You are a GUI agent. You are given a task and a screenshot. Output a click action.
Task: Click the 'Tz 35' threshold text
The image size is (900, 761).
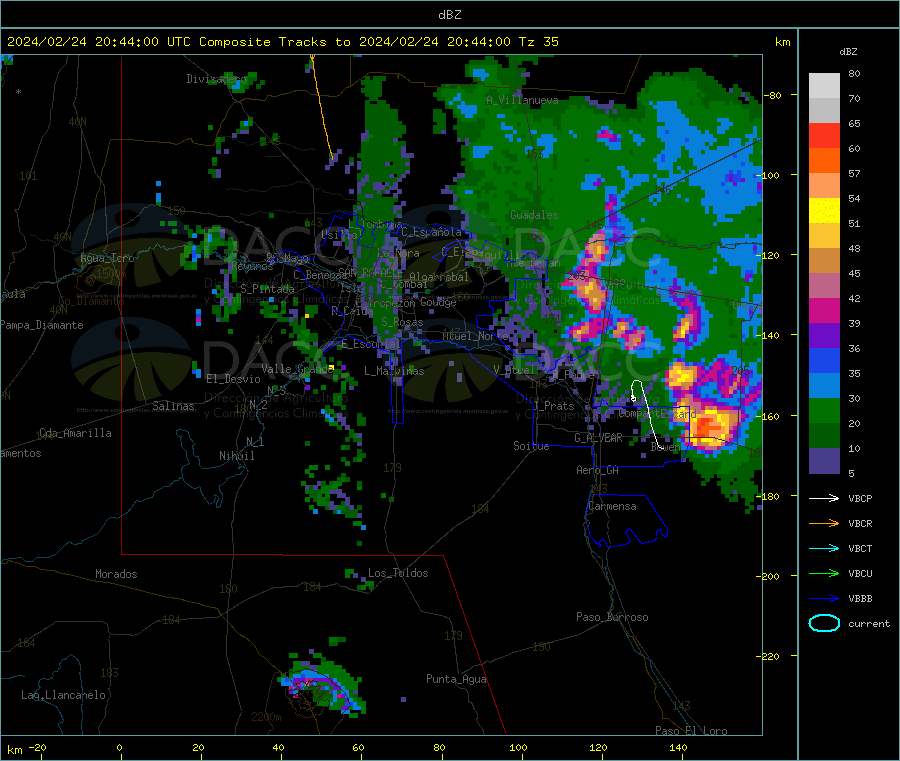(538, 42)
